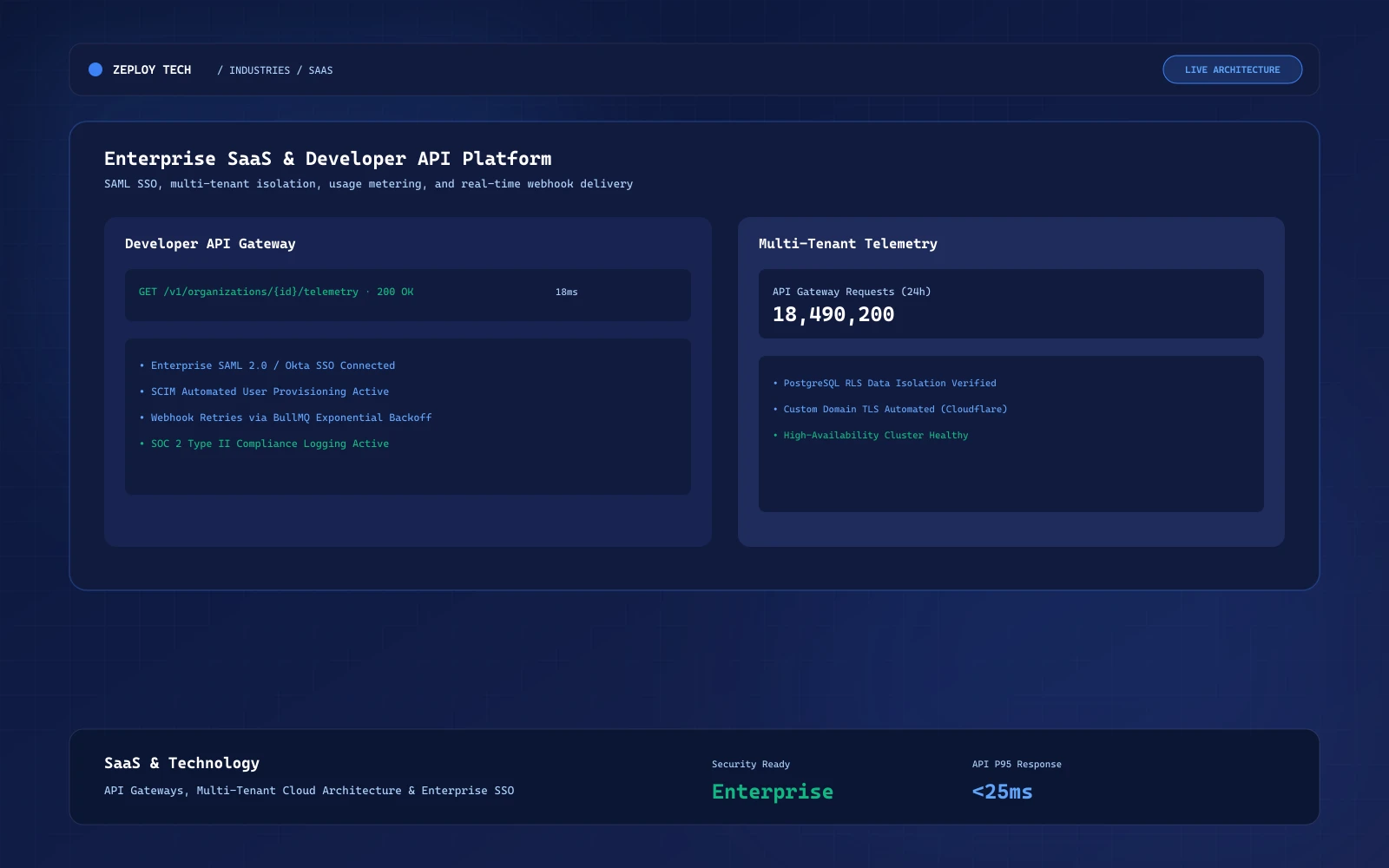This screenshot has width=1389, height=868.
Task: Click the SaaS & Technology footer heading
Action: pyautogui.click(x=181, y=763)
